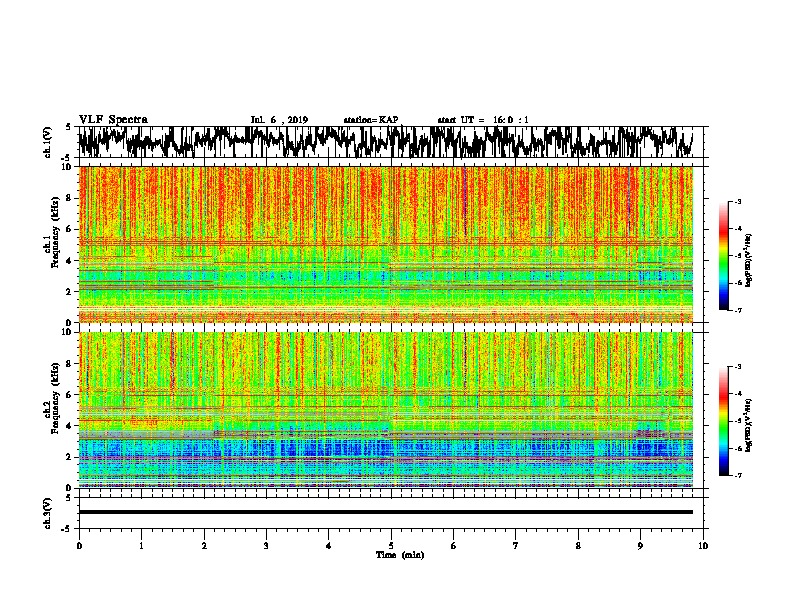Click the "4" kHz tick on ch.1 frequency axis

point(70,261)
